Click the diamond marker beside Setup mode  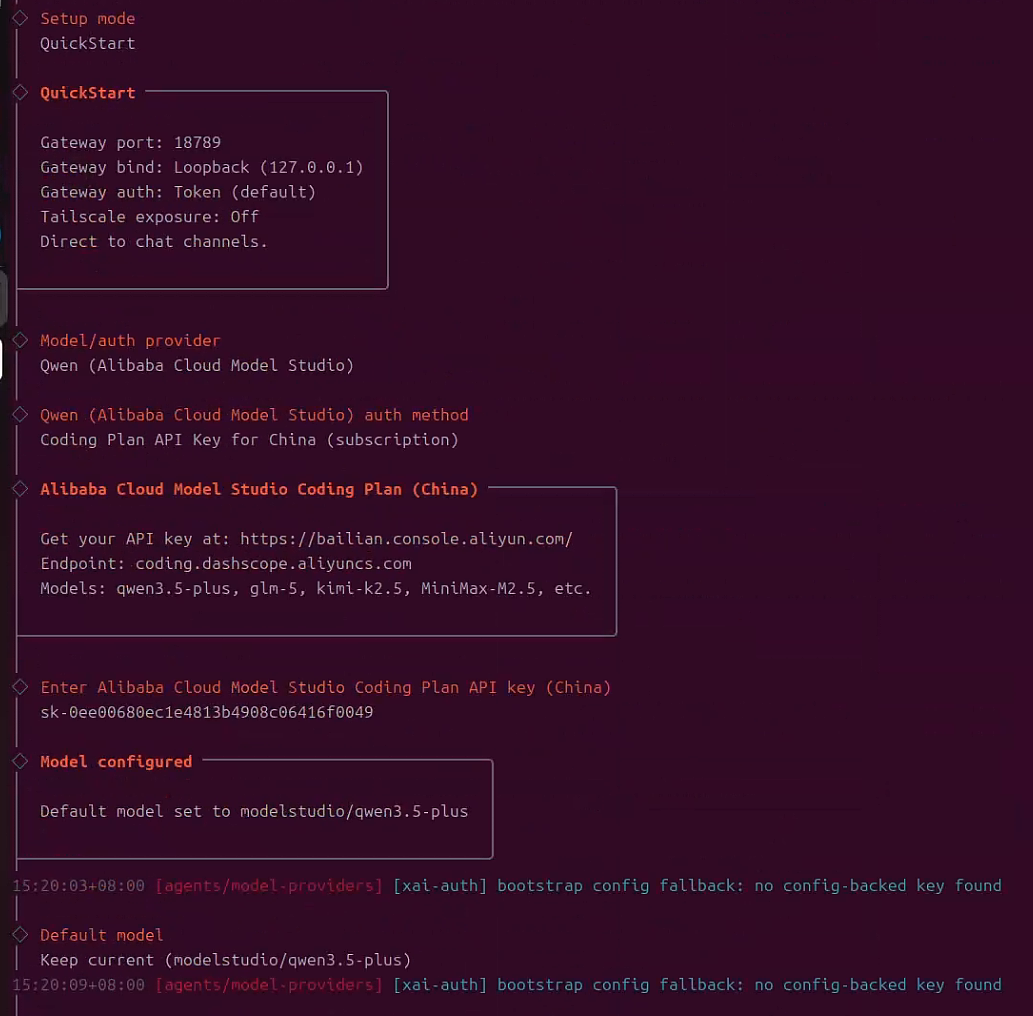pos(19,18)
